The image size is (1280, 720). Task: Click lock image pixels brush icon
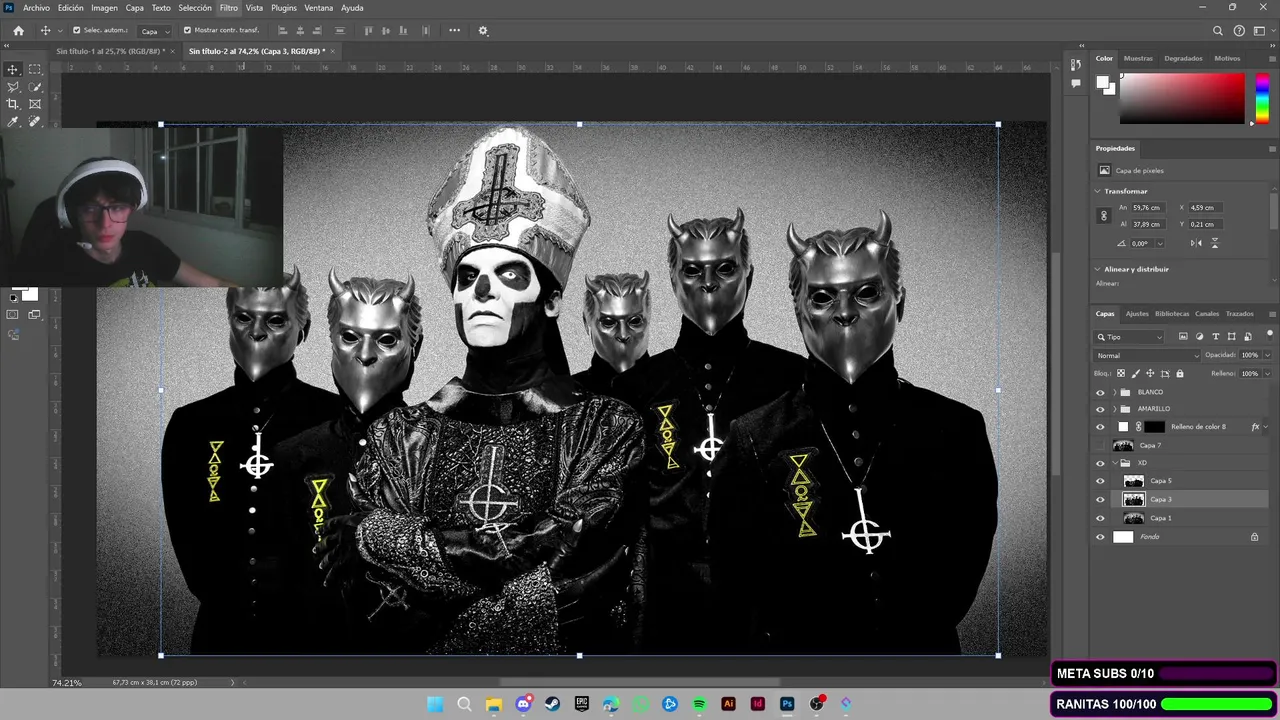click(x=1136, y=373)
